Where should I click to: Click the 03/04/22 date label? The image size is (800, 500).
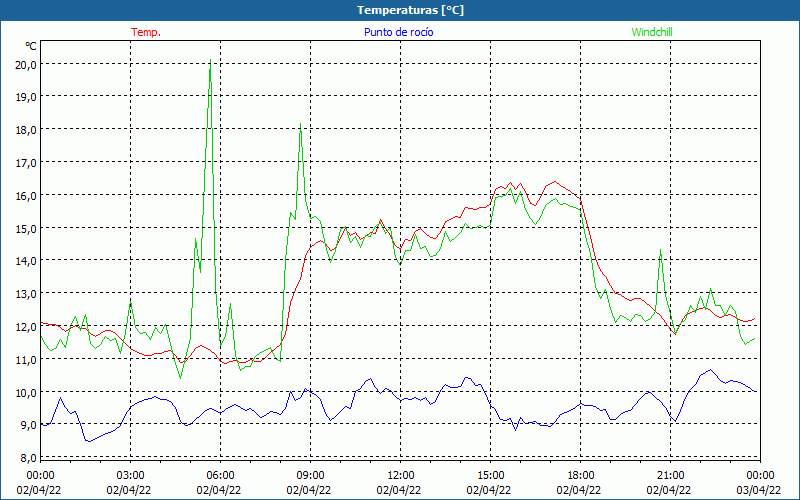tap(759, 490)
